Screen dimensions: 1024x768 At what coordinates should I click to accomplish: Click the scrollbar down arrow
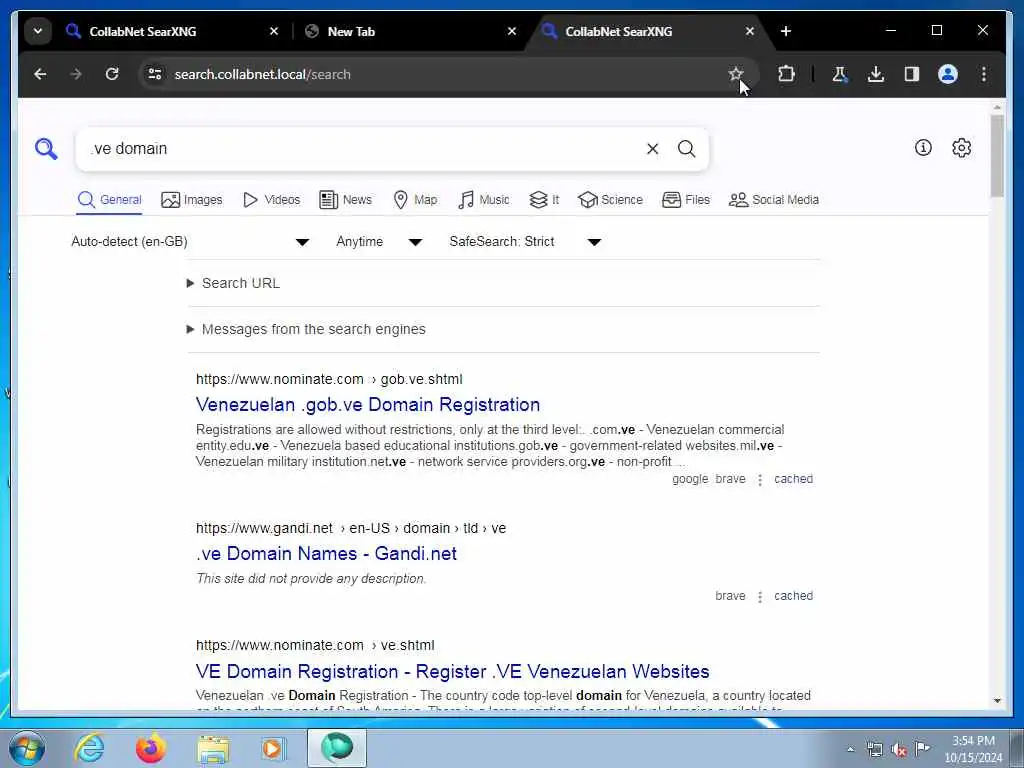point(997,700)
